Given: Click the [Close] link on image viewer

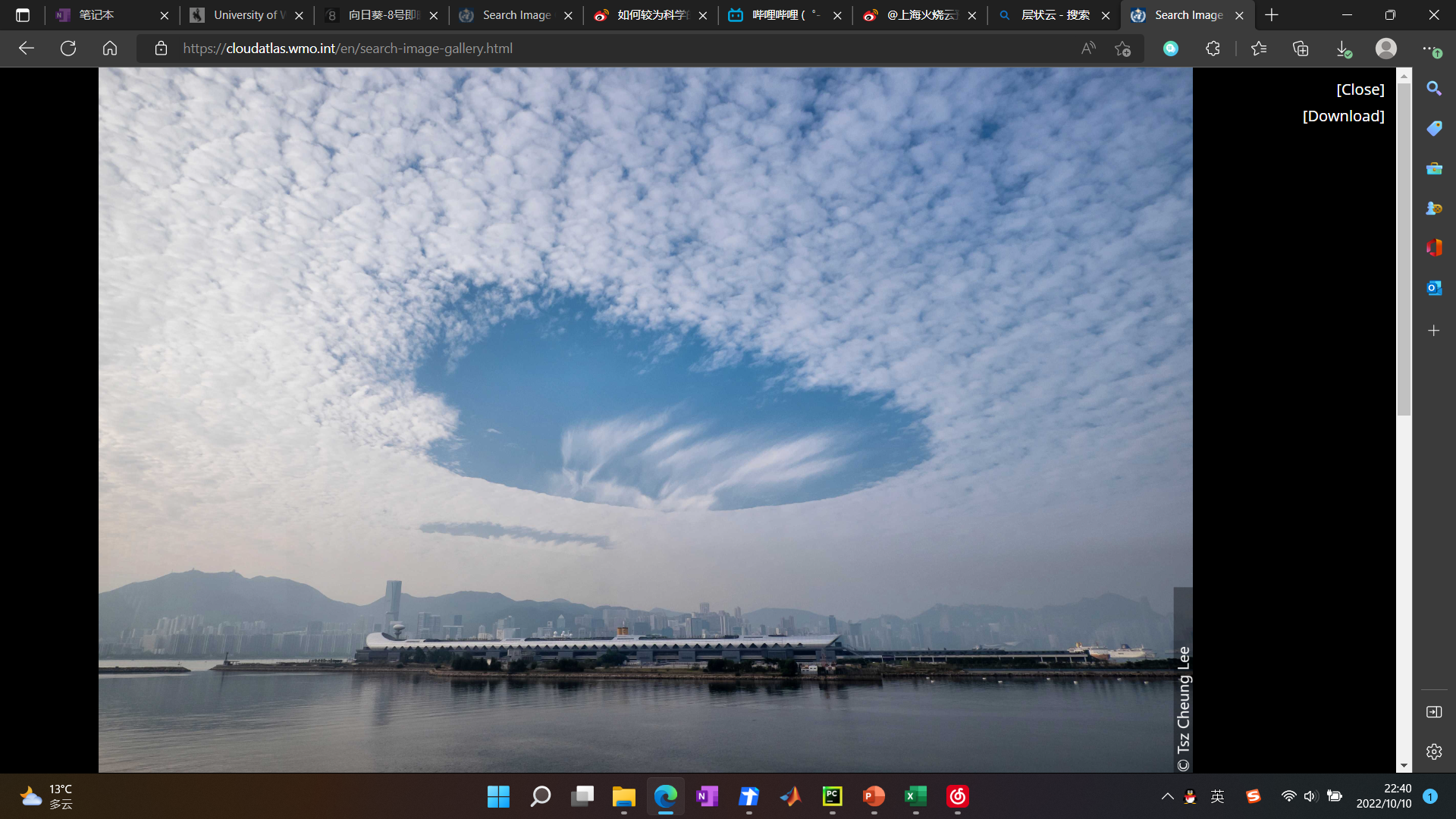Looking at the screenshot, I should click(x=1360, y=89).
